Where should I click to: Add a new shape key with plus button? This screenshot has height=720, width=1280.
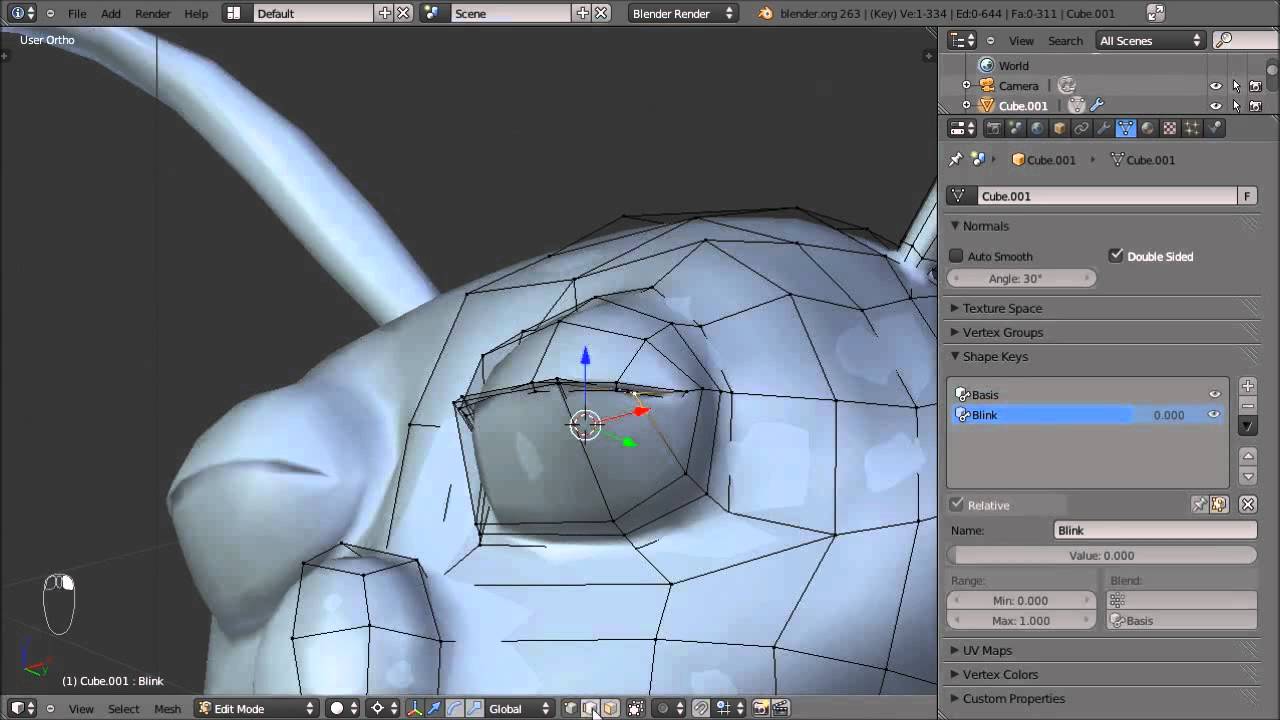(1247, 386)
